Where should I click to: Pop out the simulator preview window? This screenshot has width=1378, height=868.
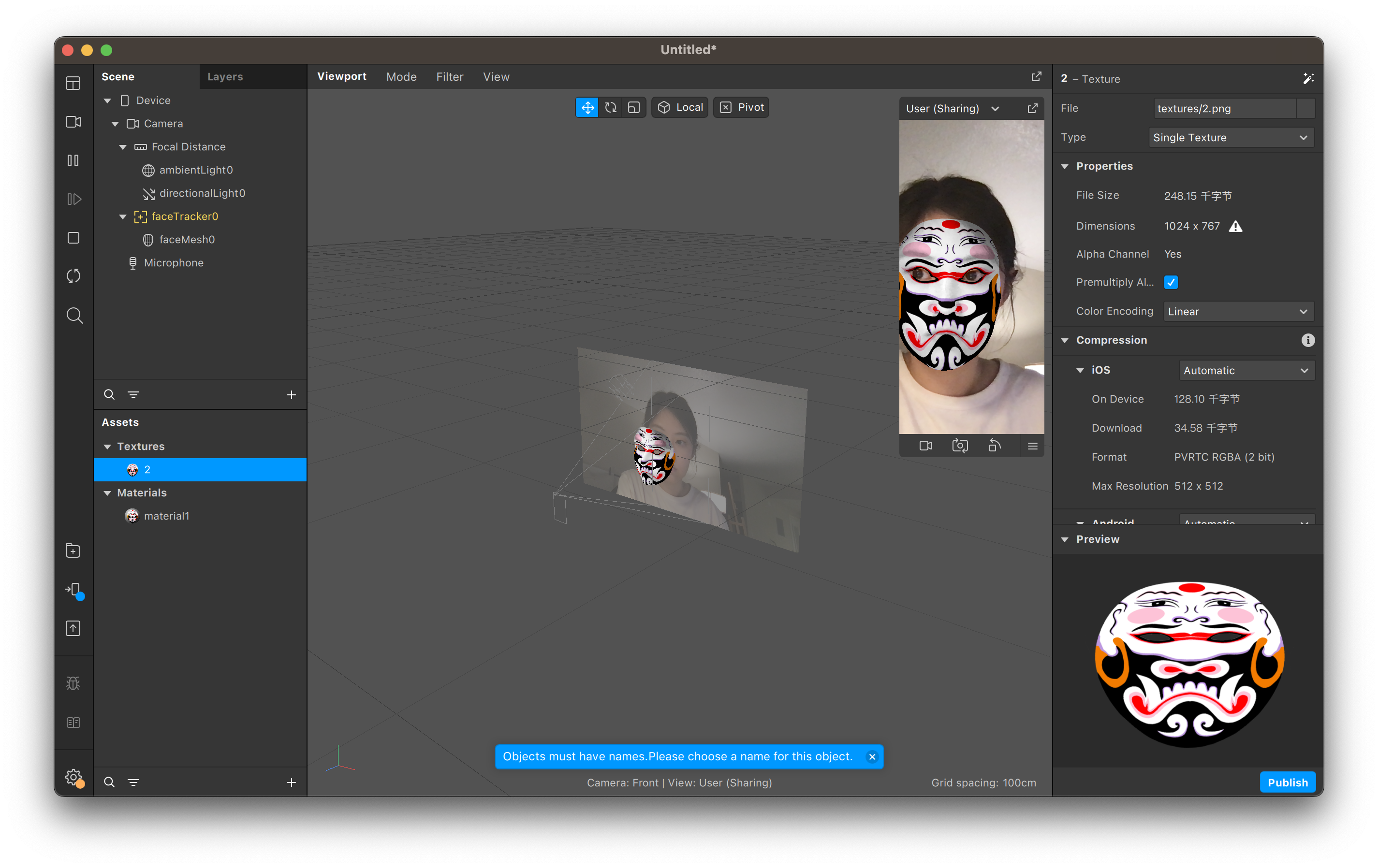1032,109
